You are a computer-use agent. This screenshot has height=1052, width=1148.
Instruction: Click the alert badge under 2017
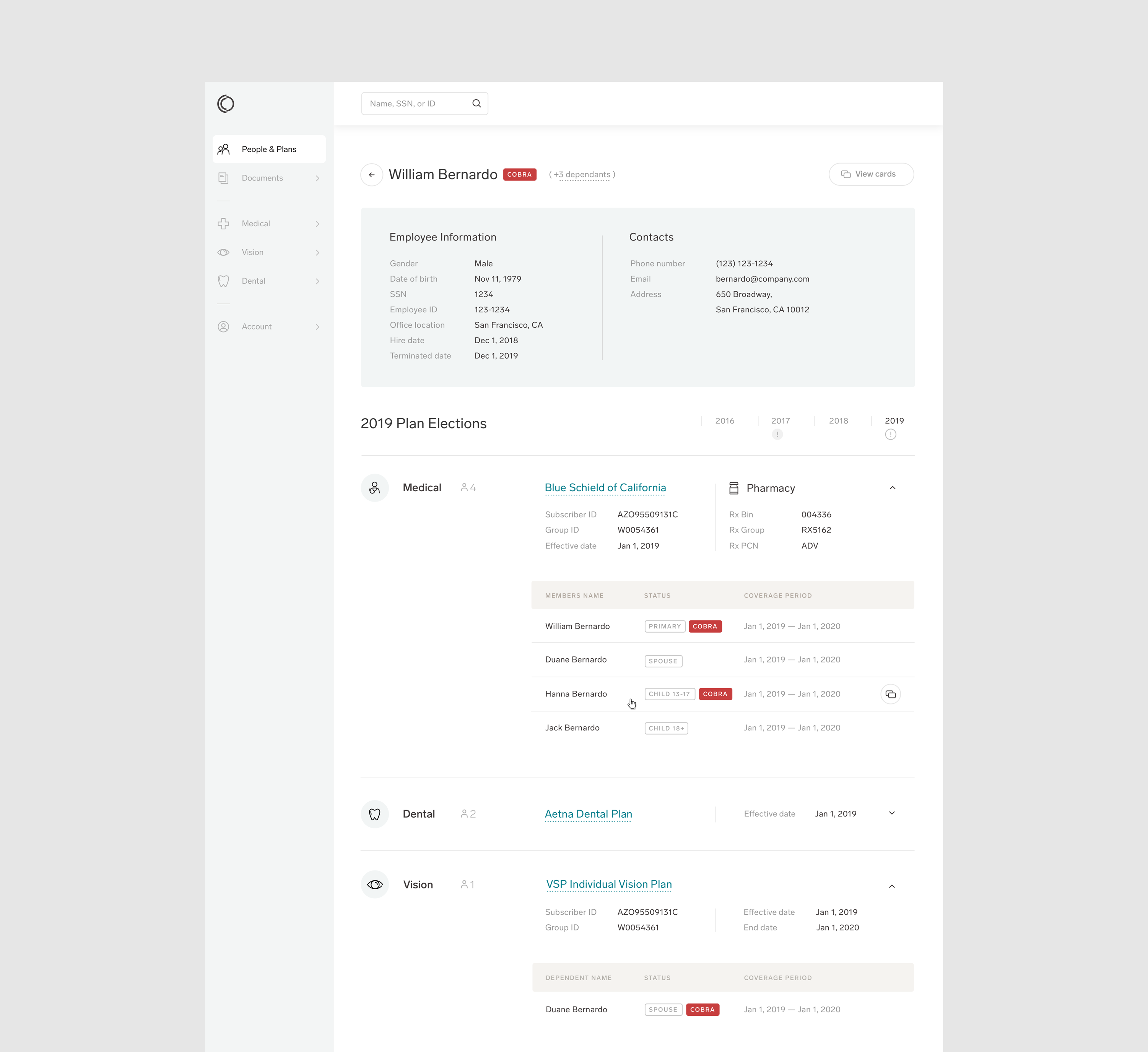coord(777,435)
